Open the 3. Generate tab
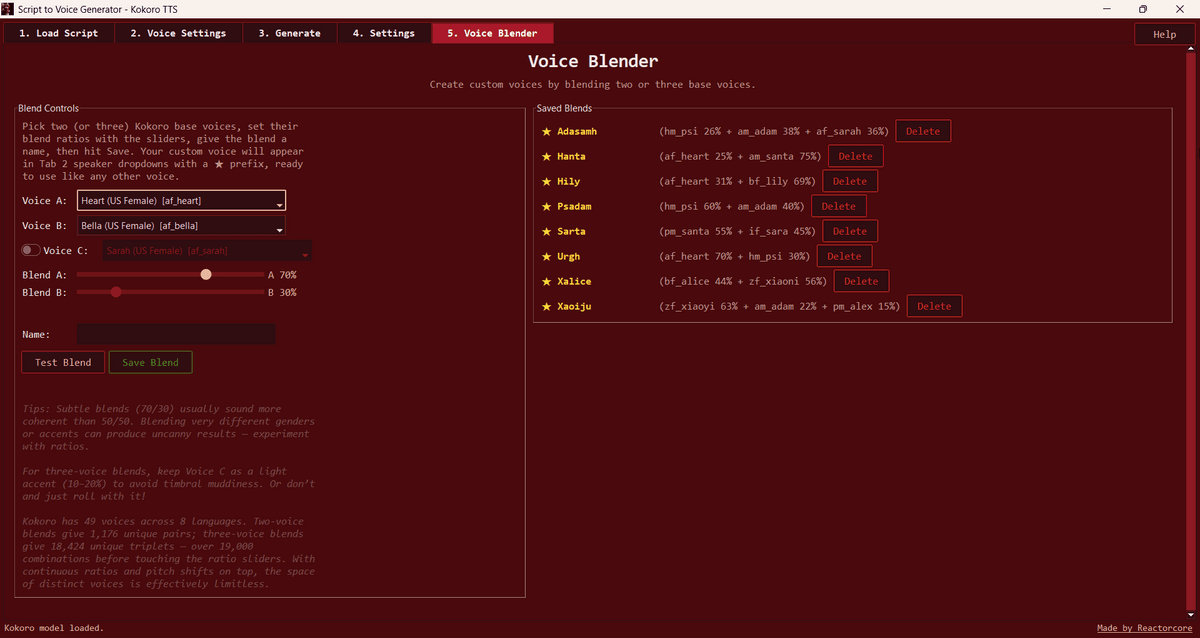This screenshot has height=638, width=1200. [x=290, y=33]
